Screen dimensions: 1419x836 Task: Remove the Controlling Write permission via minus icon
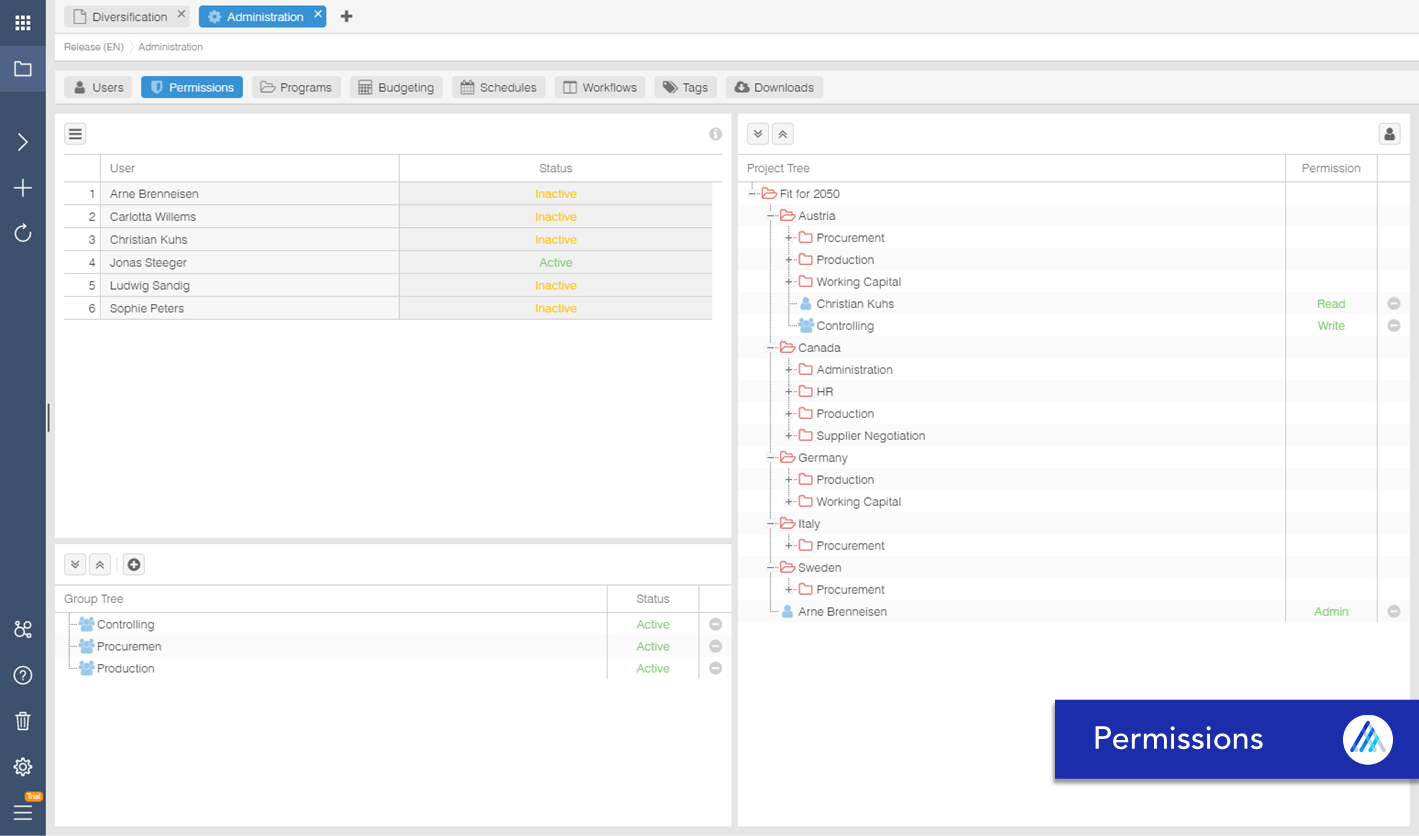pos(1394,325)
